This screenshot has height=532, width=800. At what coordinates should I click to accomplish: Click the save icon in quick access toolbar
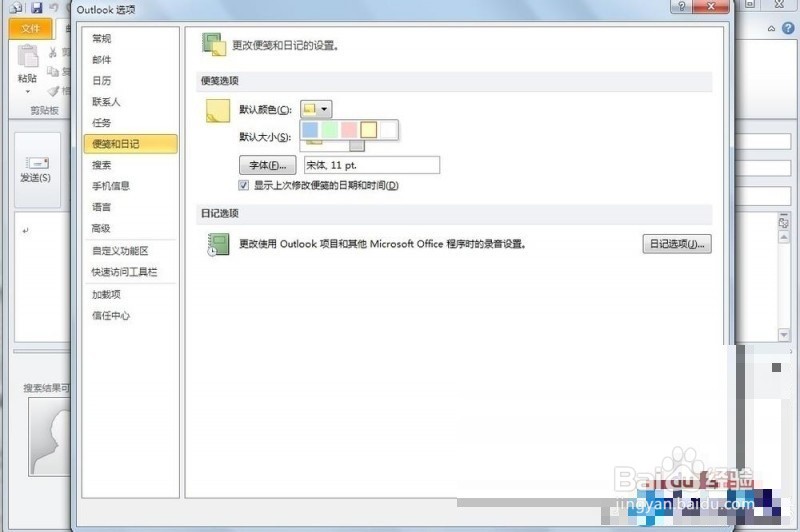point(37,7)
